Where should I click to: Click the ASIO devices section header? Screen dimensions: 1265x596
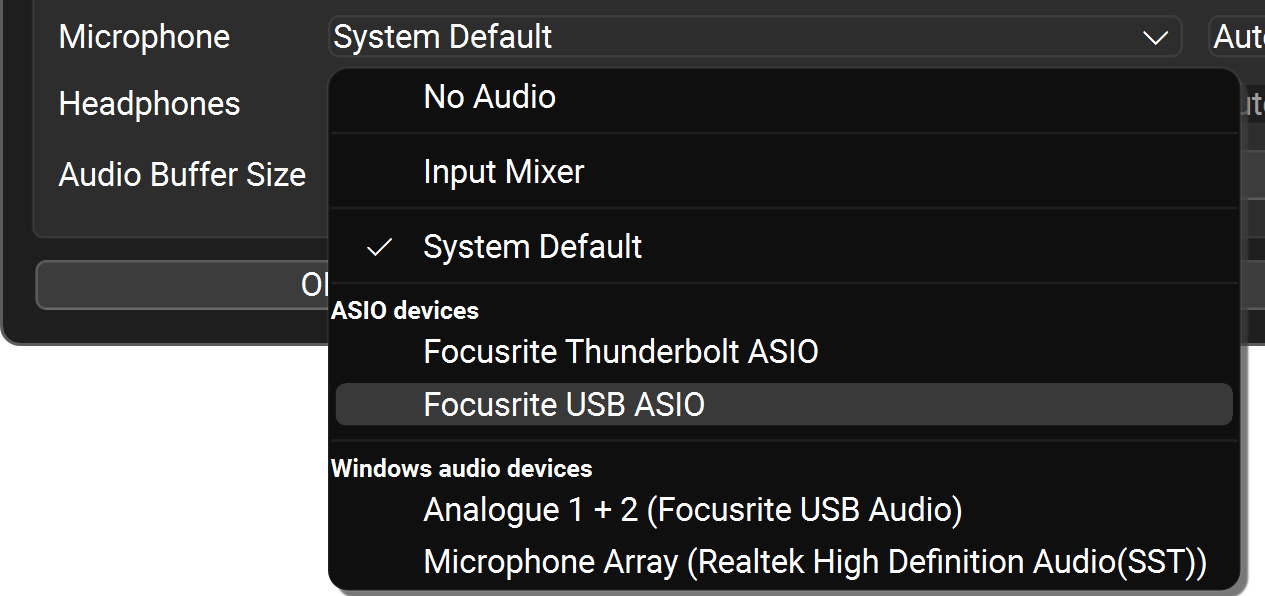pos(405,311)
